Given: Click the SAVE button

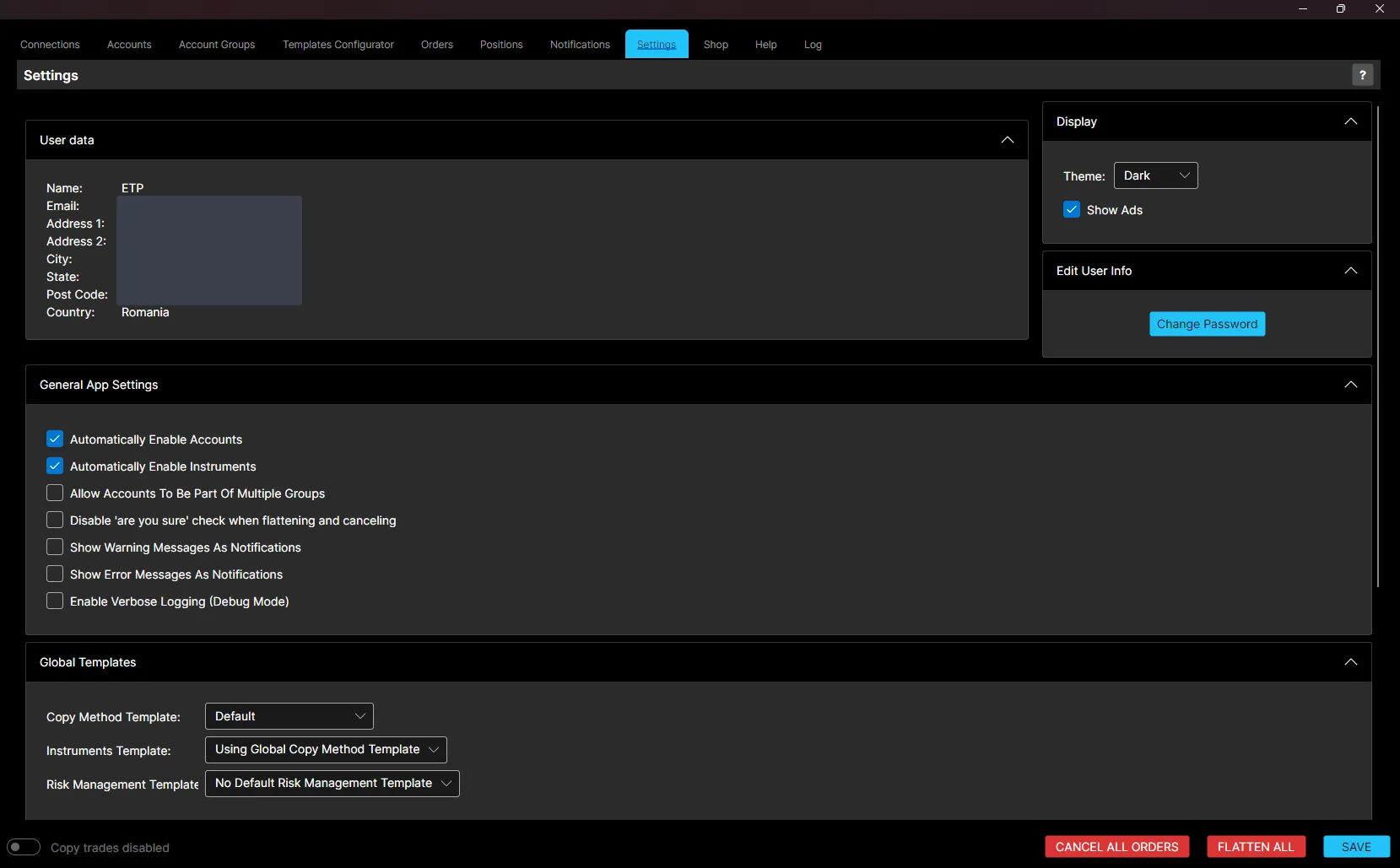Looking at the screenshot, I should coord(1356,847).
